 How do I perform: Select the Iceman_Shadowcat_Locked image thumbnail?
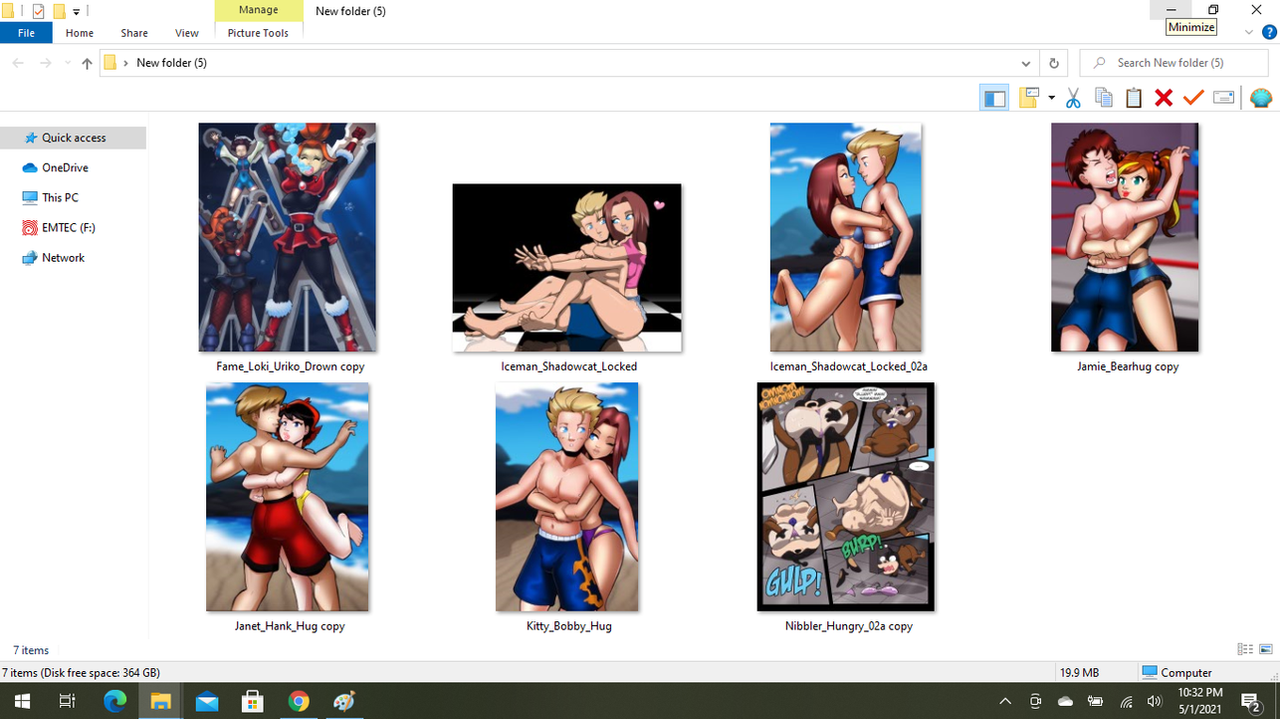click(x=567, y=268)
